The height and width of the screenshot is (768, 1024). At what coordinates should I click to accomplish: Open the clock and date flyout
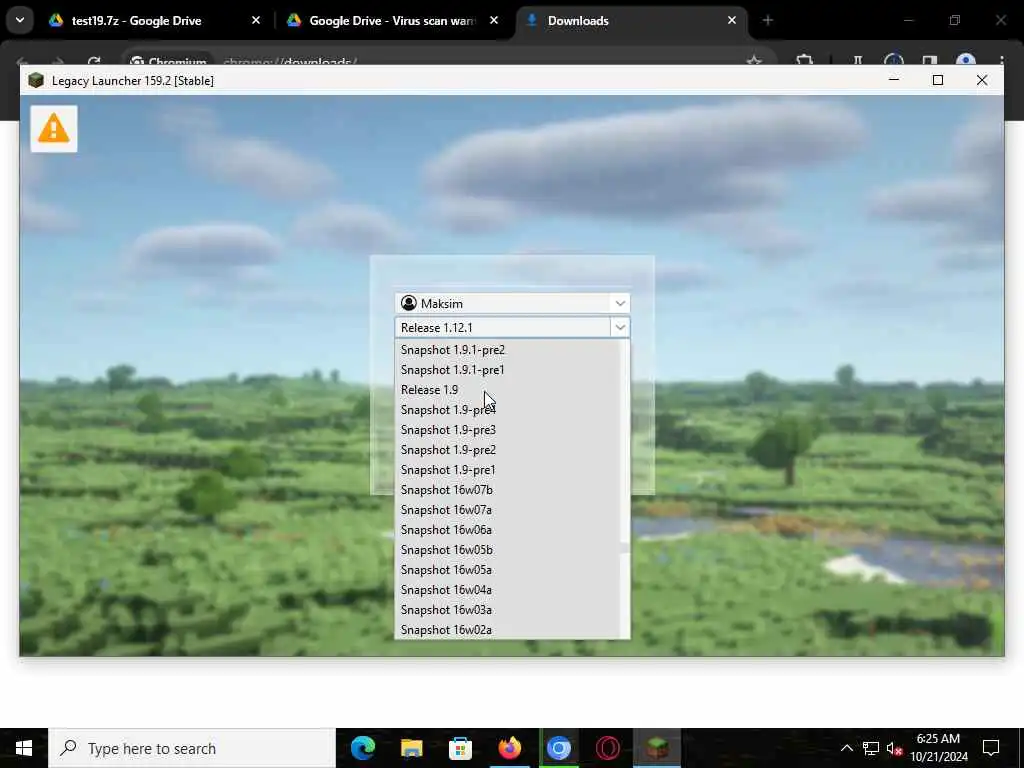pos(938,748)
